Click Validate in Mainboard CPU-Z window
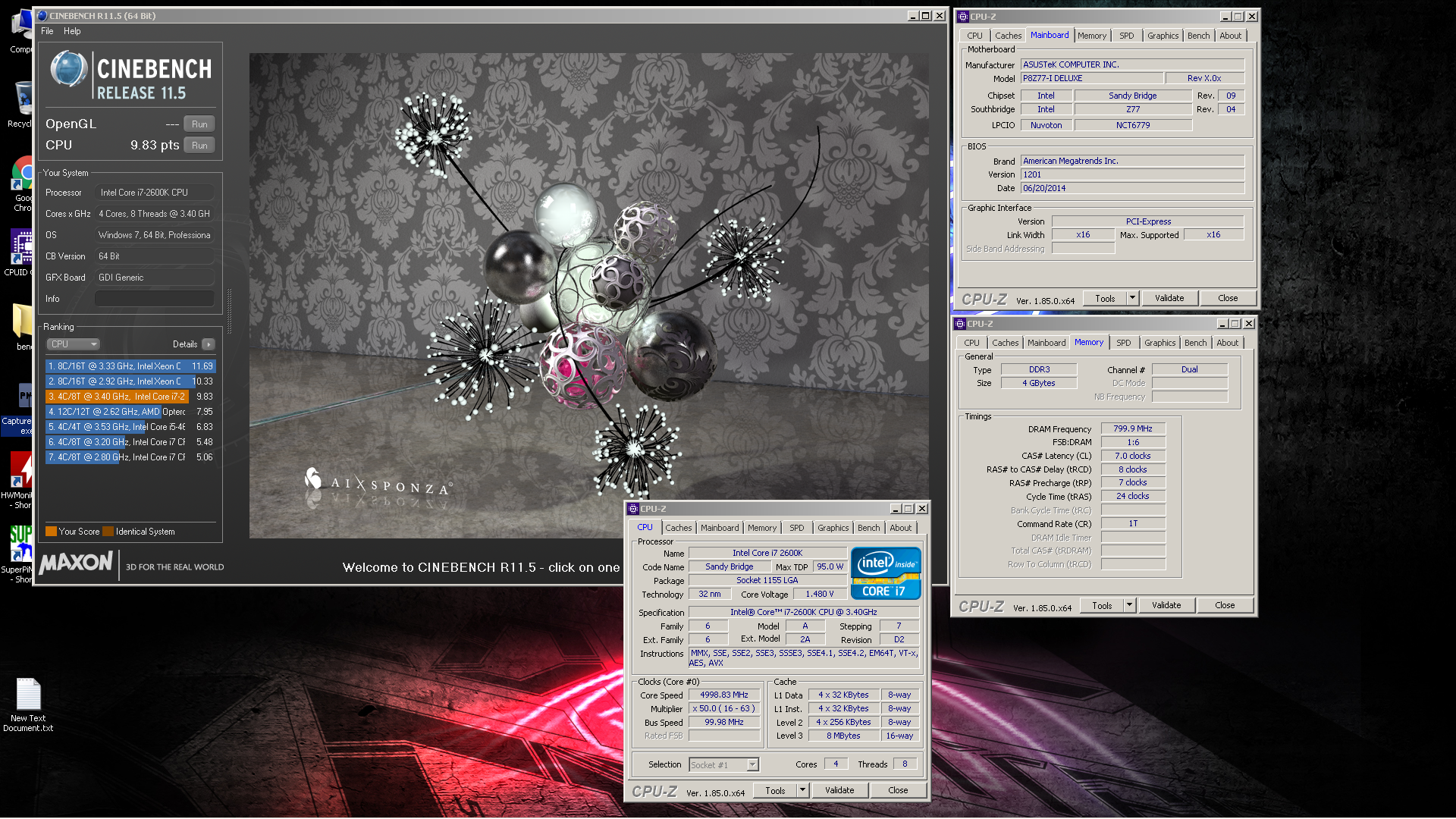Viewport: 1456px width, 819px height. click(x=1169, y=299)
